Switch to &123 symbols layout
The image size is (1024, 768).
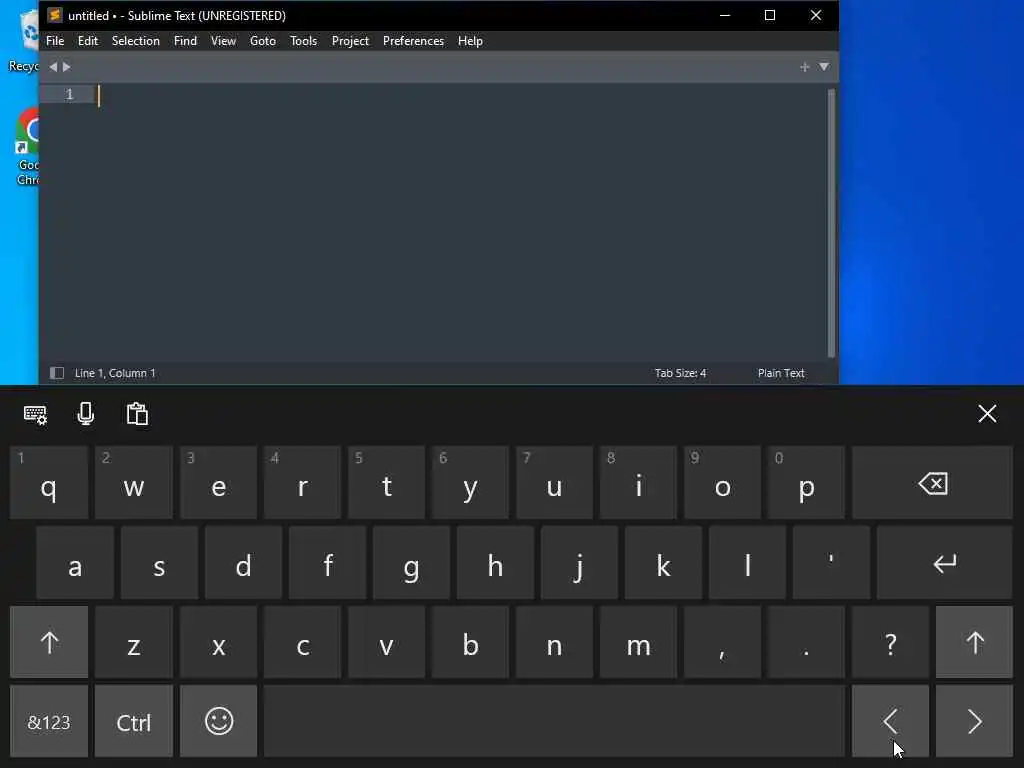(x=49, y=721)
